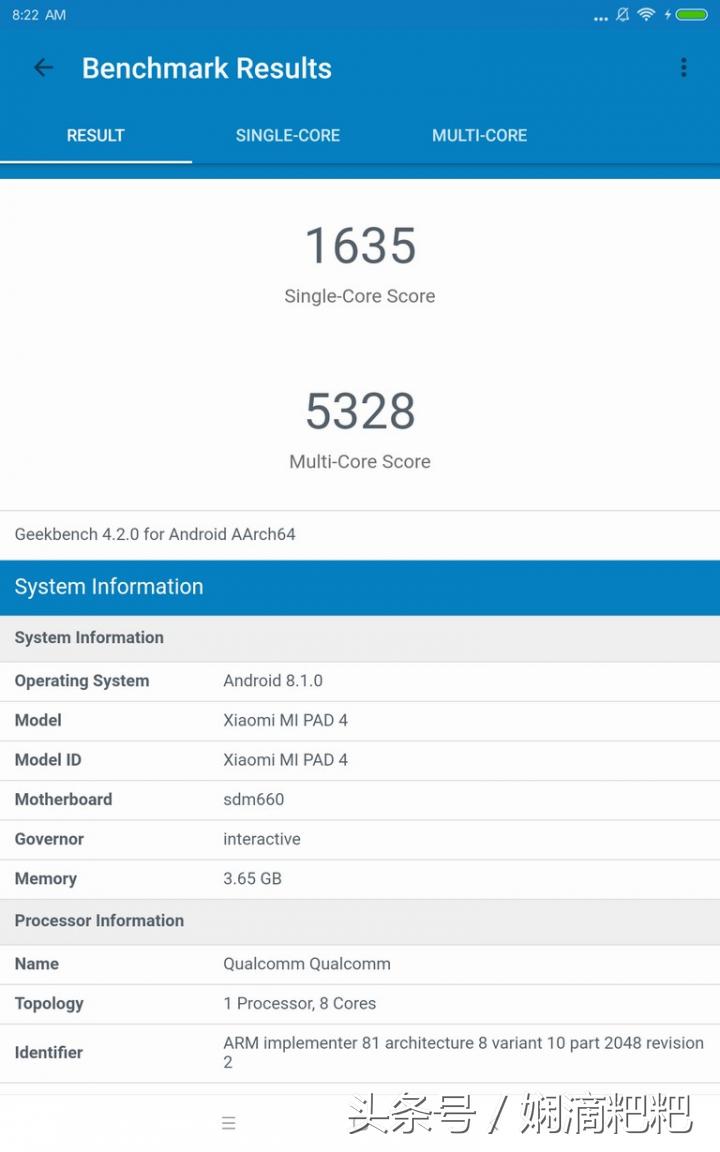Select the 3.65 GB memory value
Viewport: 720px width, 1152px height.
252,879
